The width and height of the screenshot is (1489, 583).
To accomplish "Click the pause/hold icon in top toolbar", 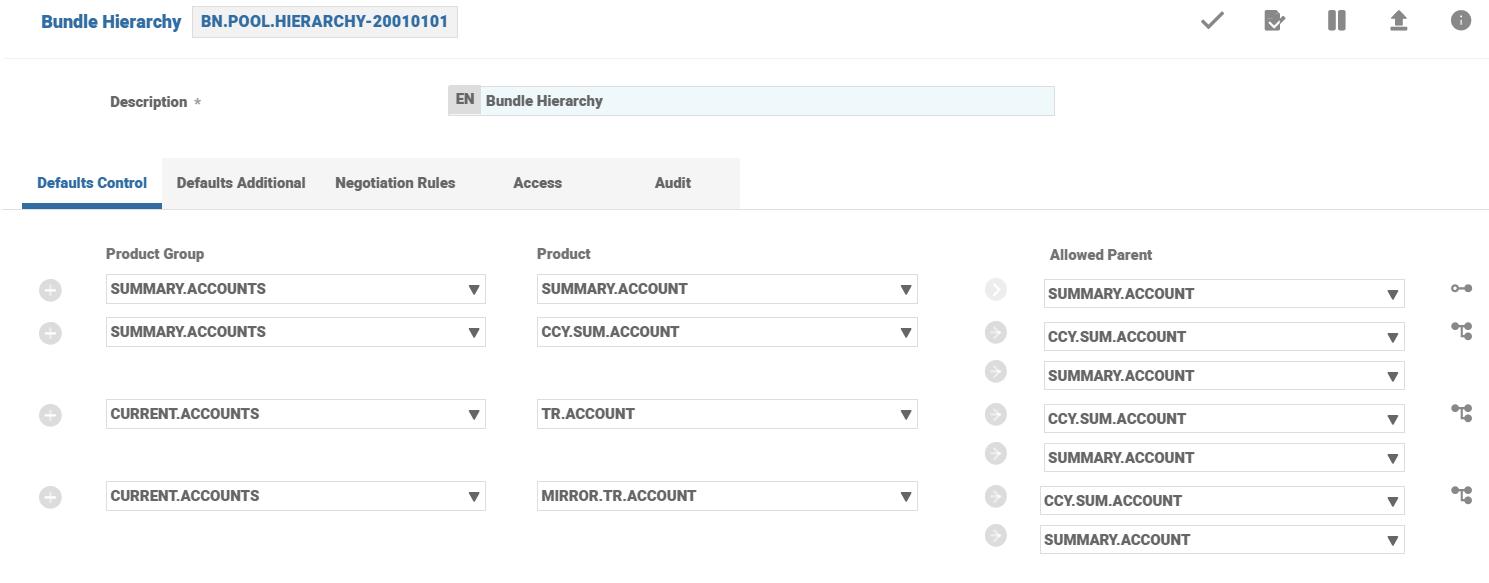I will (1336, 21).
